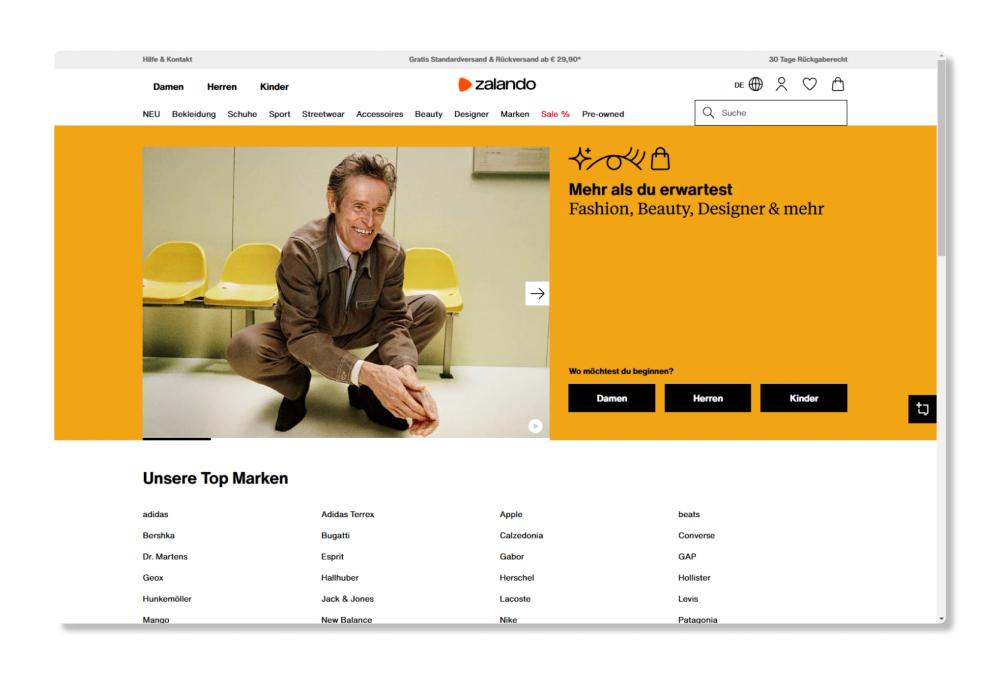Open the user account icon
This screenshot has height=674, width=1000.
click(781, 84)
